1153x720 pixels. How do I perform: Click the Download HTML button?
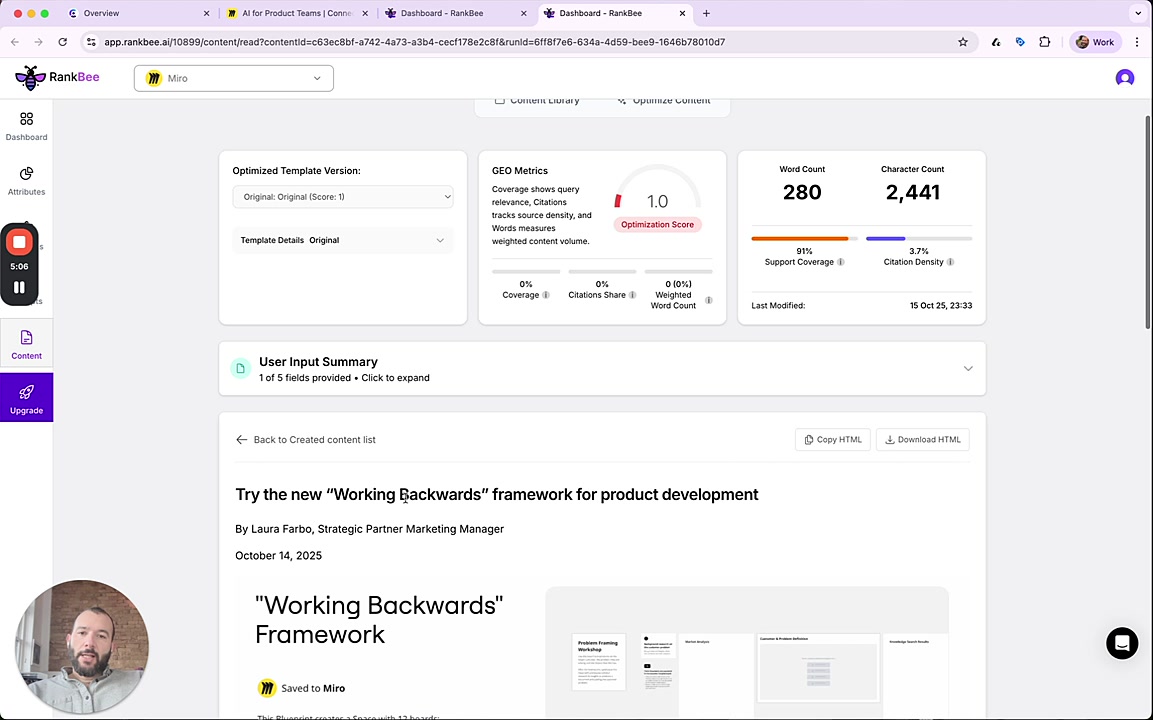pos(922,440)
